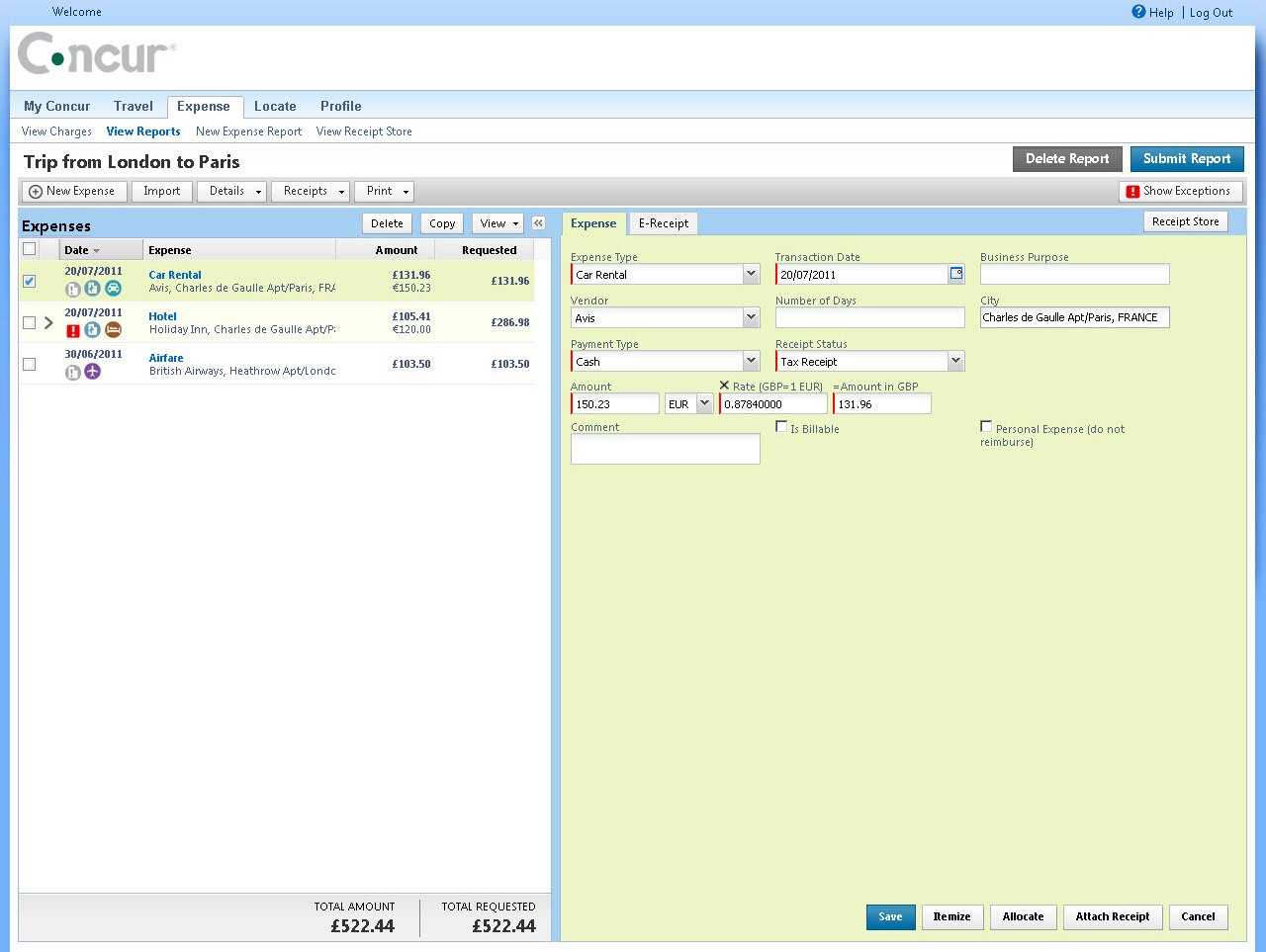Open the Travel menu tab

tap(133, 106)
